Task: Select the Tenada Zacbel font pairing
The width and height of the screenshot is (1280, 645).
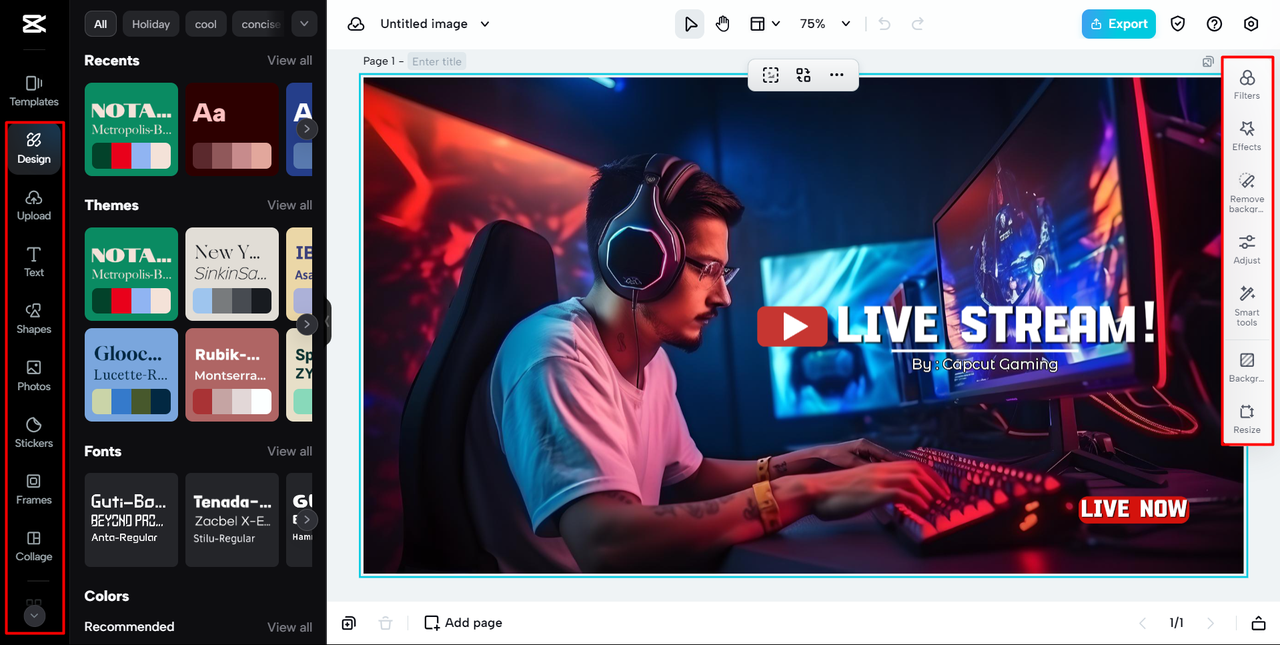Action: click(x=232, y=520)
